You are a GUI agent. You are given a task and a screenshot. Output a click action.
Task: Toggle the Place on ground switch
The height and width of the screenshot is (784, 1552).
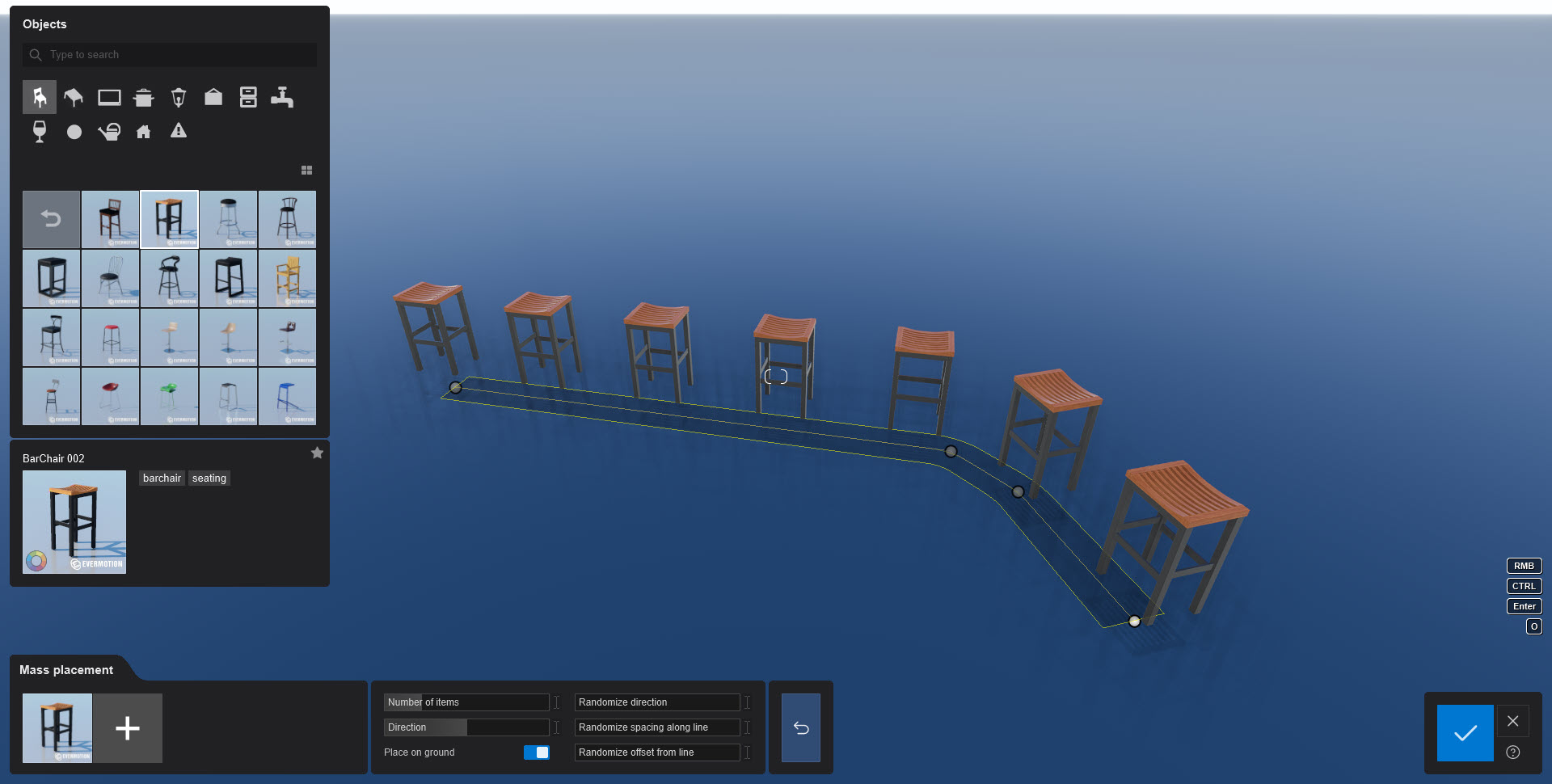click(x=536, y=752)
